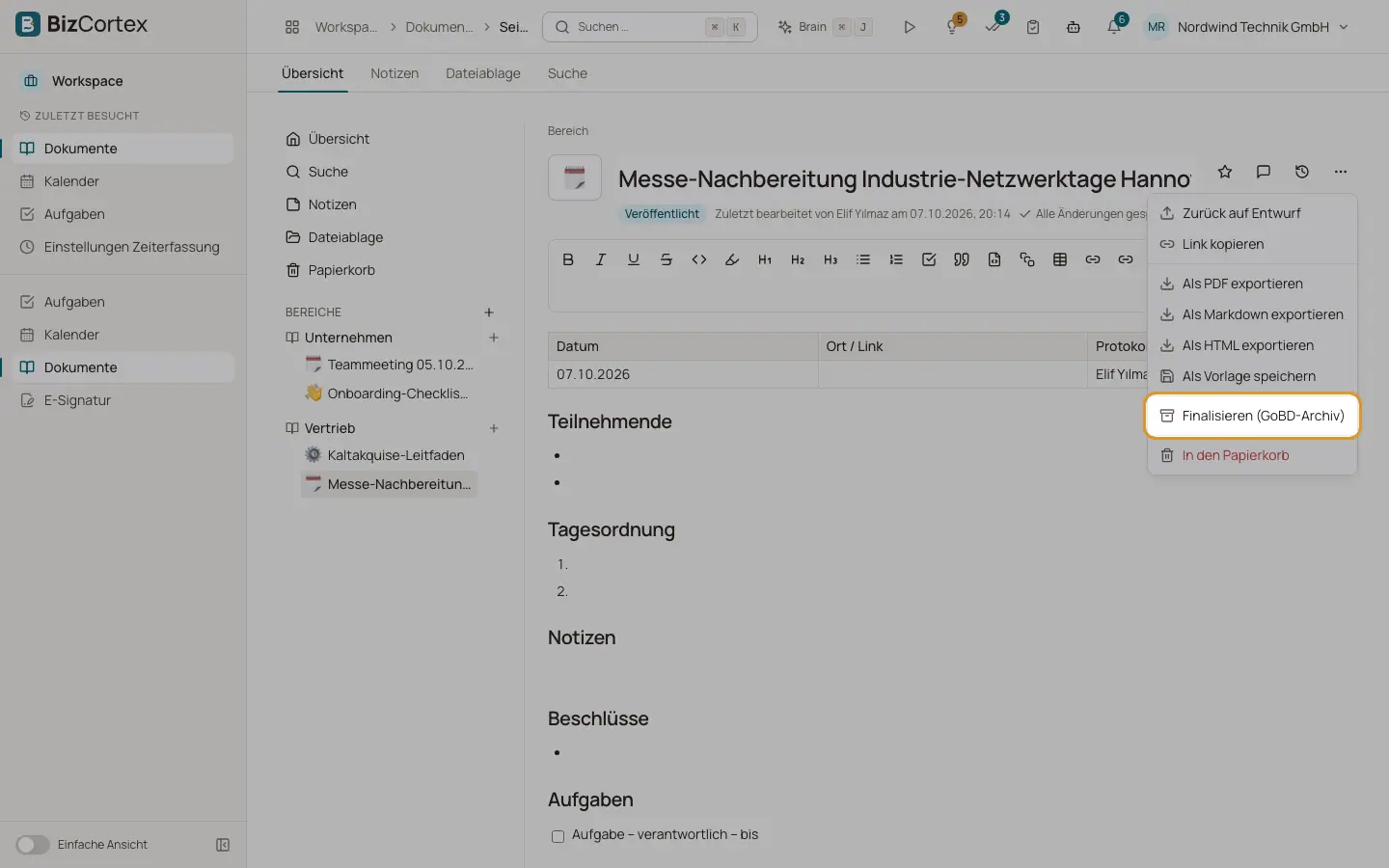Focus the Suchen search field
Image resolution: width=1389 pixels, height=868 pixels.
pos(650,27)
